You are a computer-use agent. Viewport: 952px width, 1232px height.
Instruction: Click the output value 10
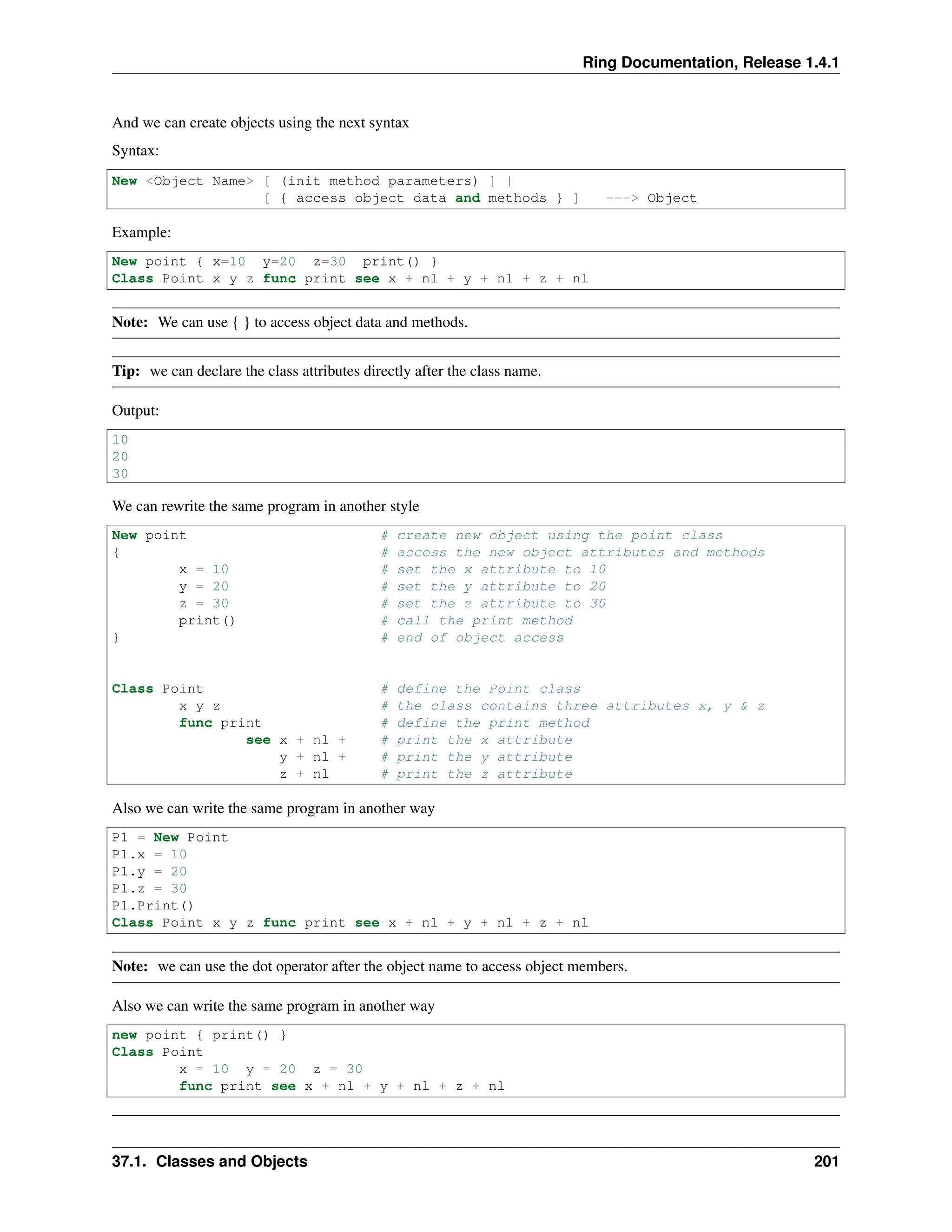click(120, 439)
